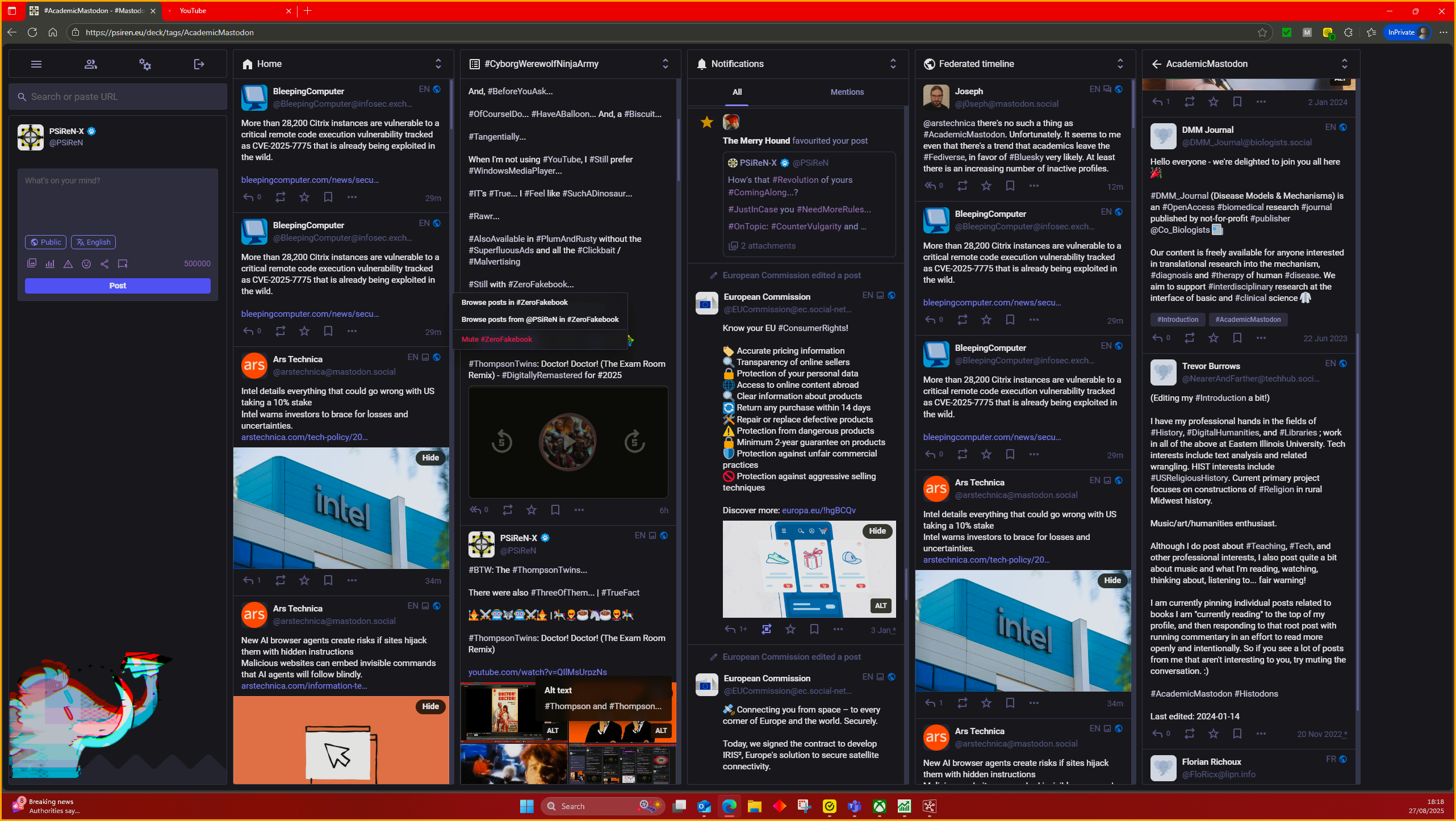Open the emoji picker in the compose box
The image size is (1456, 821).
pyautogui.click(x=86, y=264)
